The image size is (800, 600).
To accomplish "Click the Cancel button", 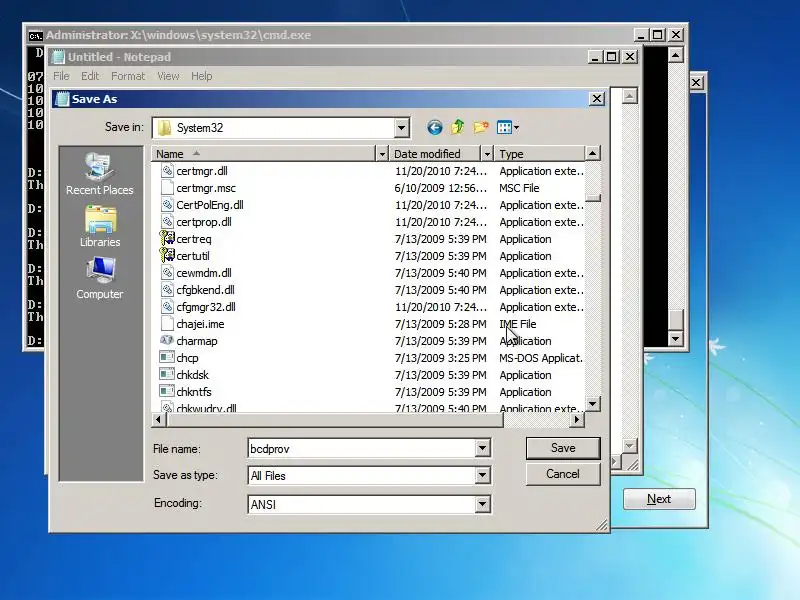I will 563,474.
